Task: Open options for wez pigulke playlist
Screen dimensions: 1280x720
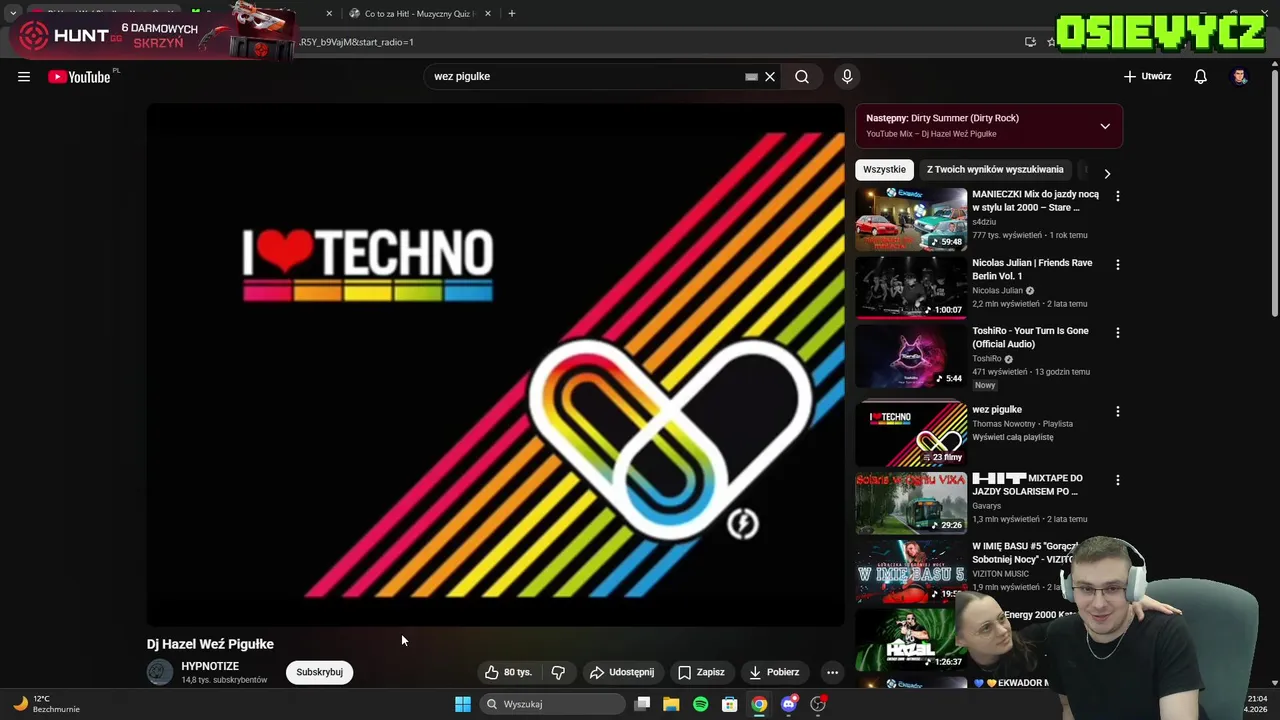Action: point(1117,411)
